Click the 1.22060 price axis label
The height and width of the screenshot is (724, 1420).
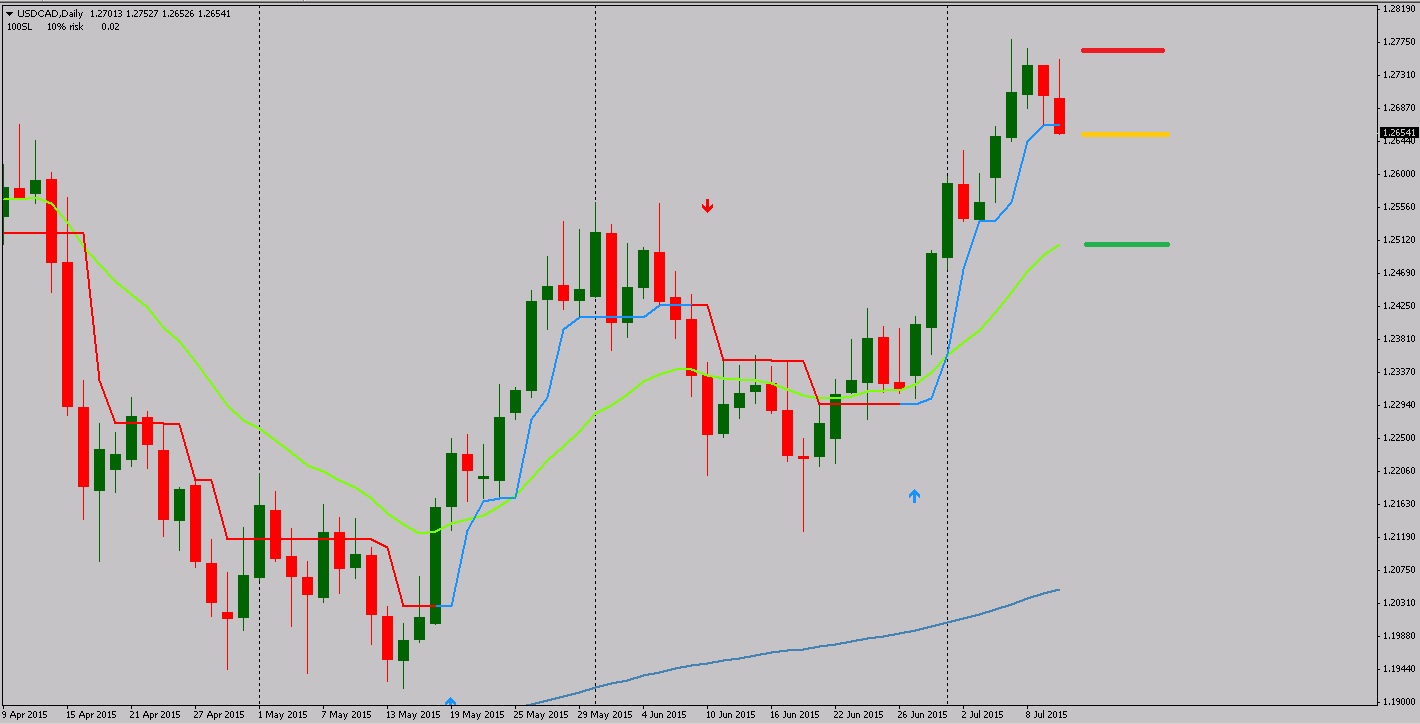coord(1400,471)
